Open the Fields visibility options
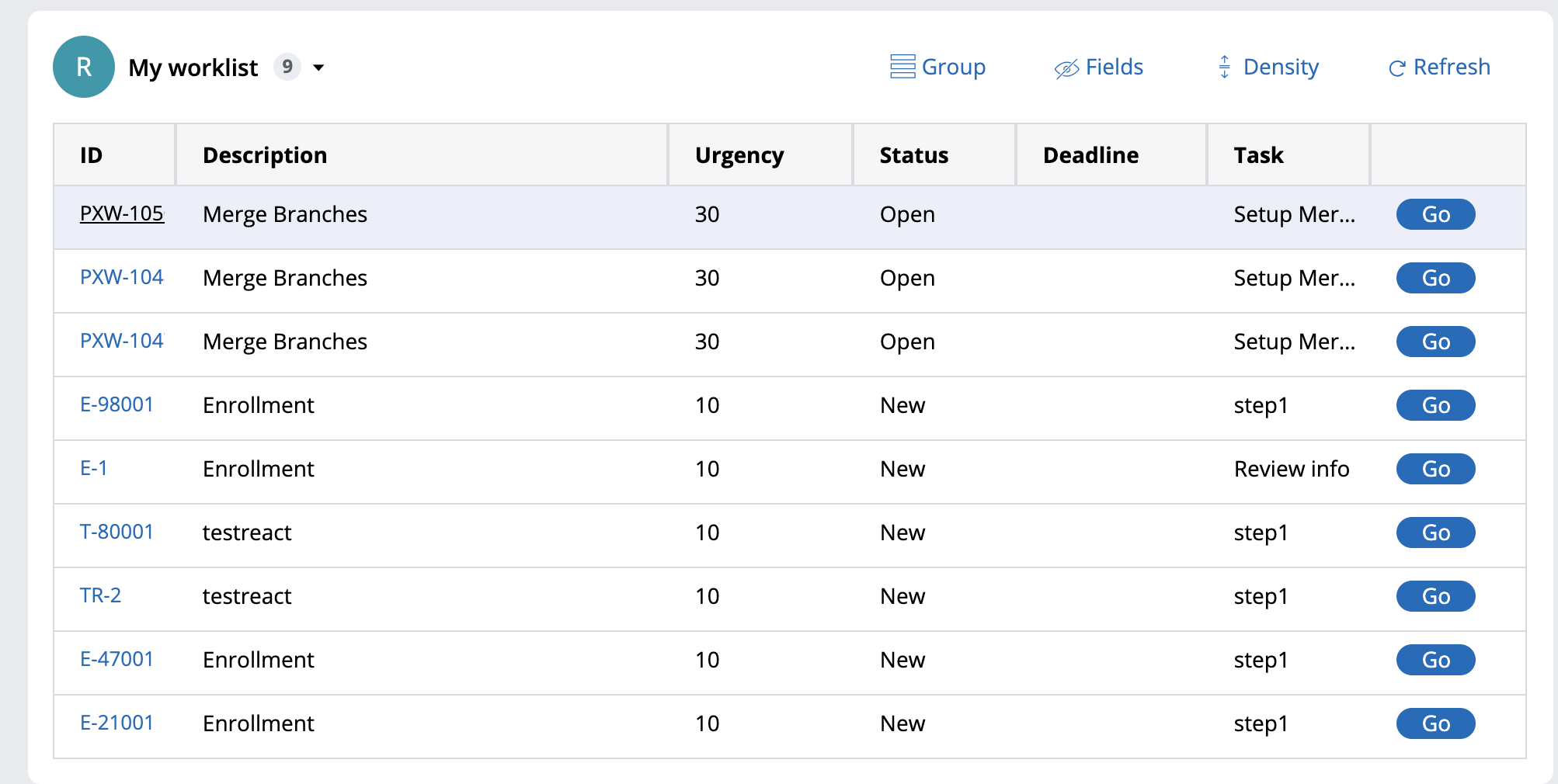The width and height of the screenshot is (1558, 784). 1098,67
